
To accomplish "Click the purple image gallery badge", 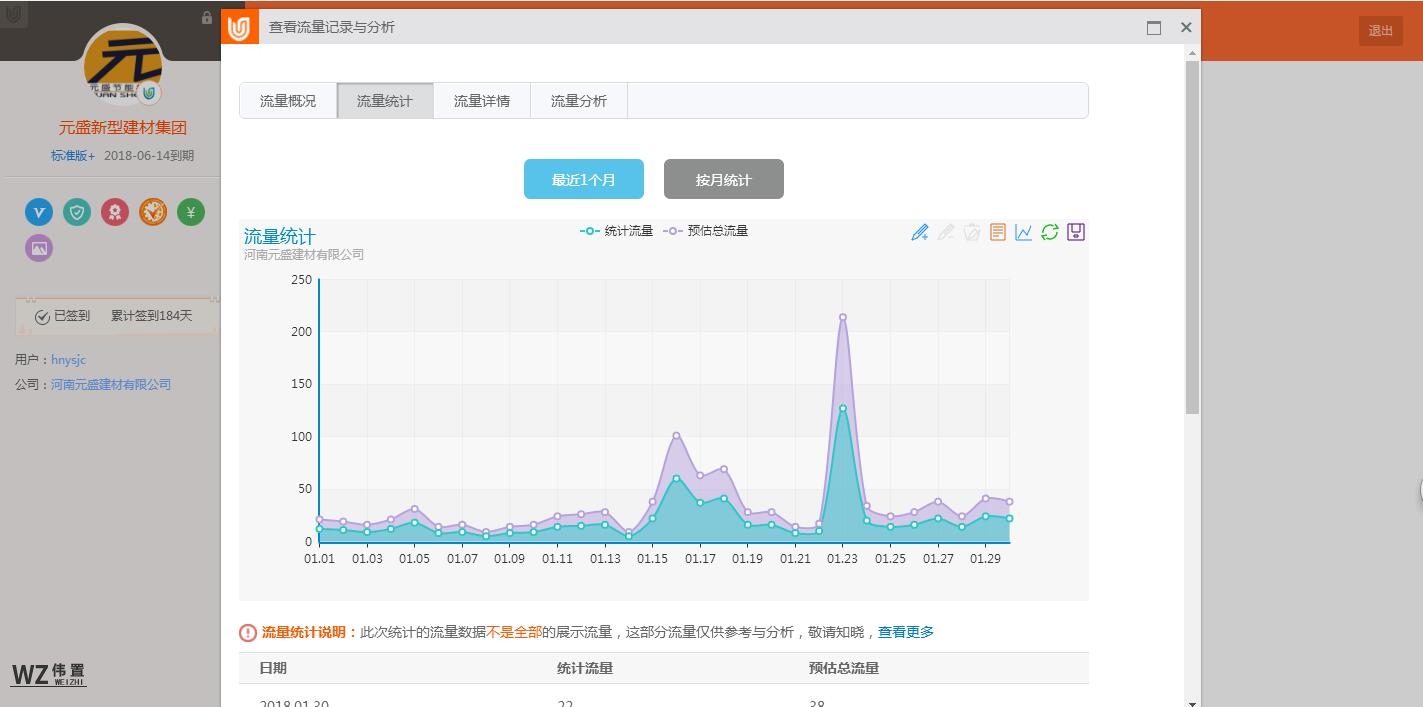I will [x=39, y=248].
